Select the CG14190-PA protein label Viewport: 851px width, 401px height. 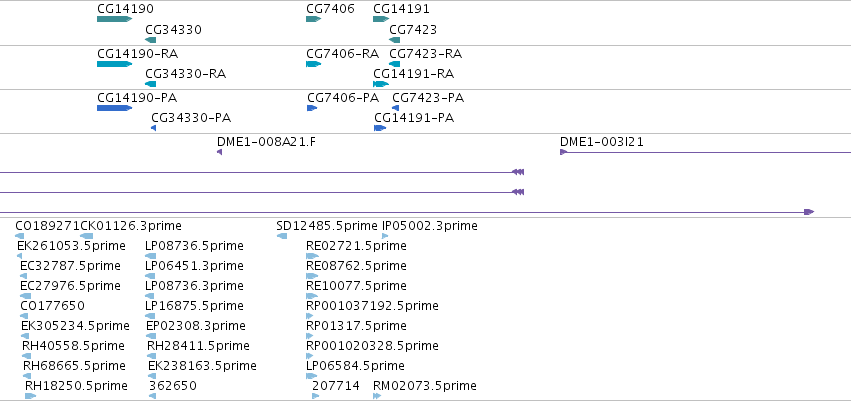click(137, 98)
